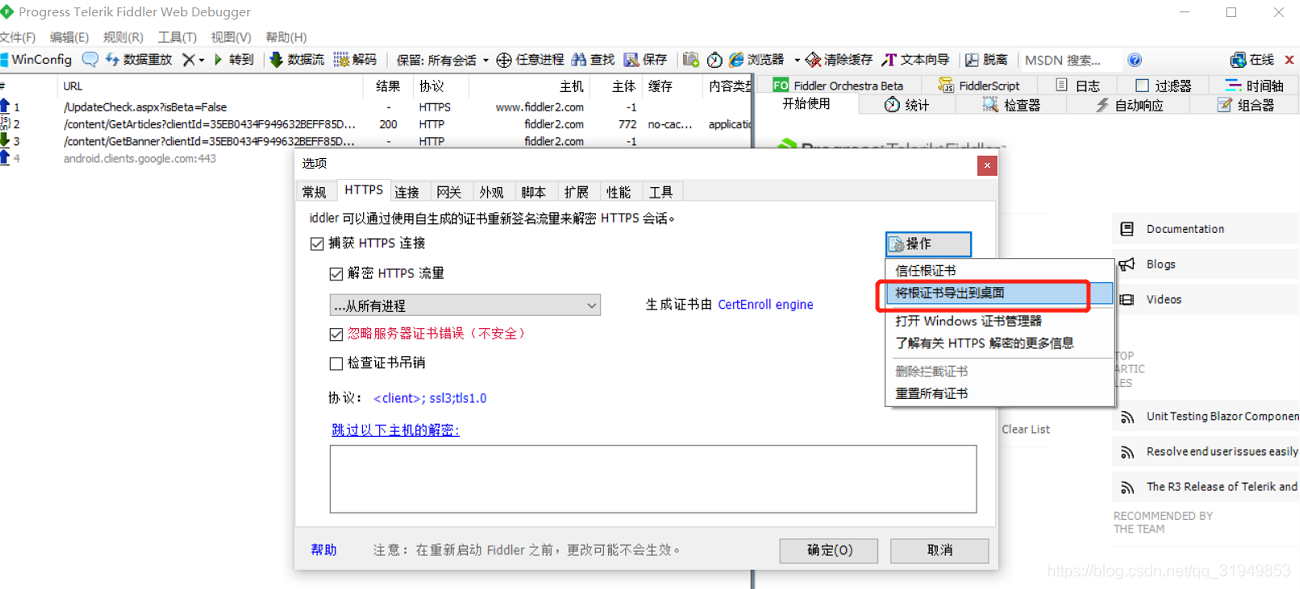Click the 跳过以下主机的解密 link

click(x=396, y=430)
